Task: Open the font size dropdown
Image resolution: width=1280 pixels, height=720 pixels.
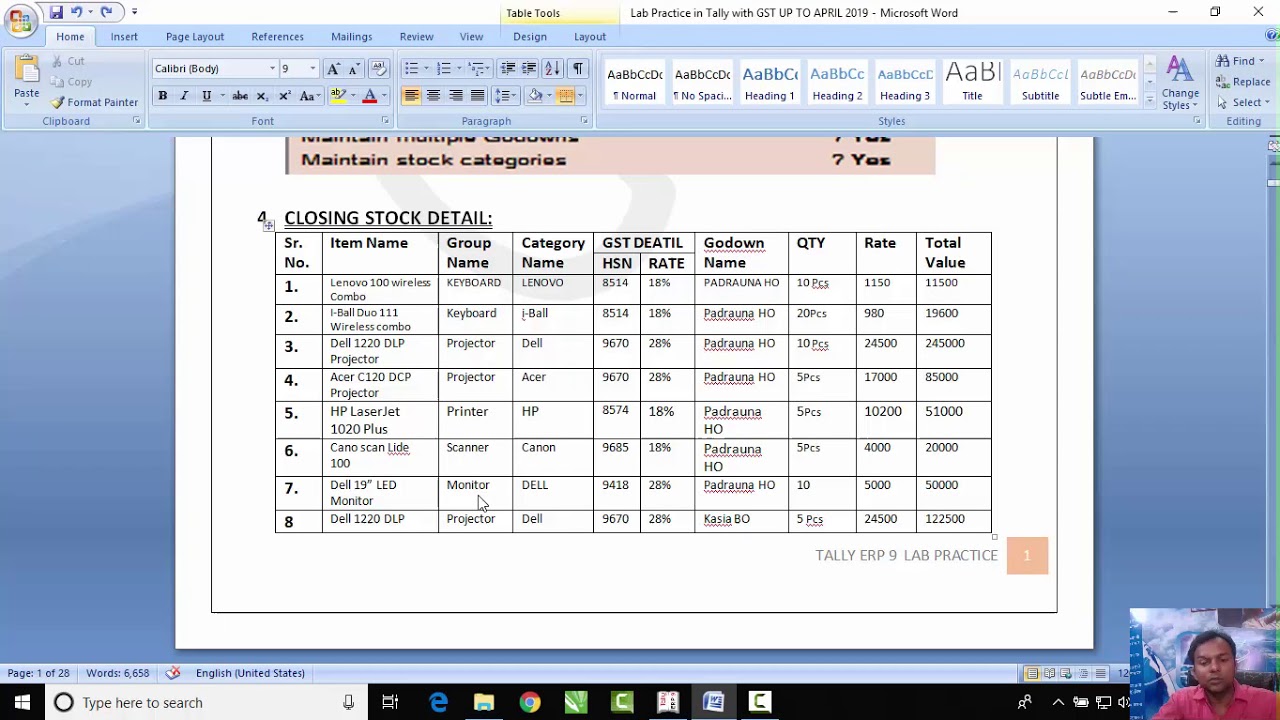Action: (x=312, y=69)
